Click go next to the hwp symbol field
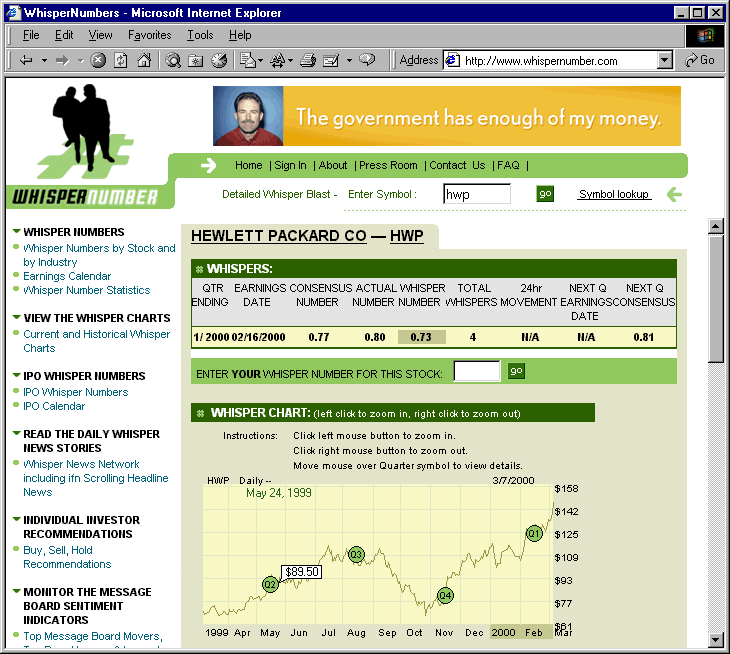The width and height of the screenshot is (730, 654). click(545, 194)
